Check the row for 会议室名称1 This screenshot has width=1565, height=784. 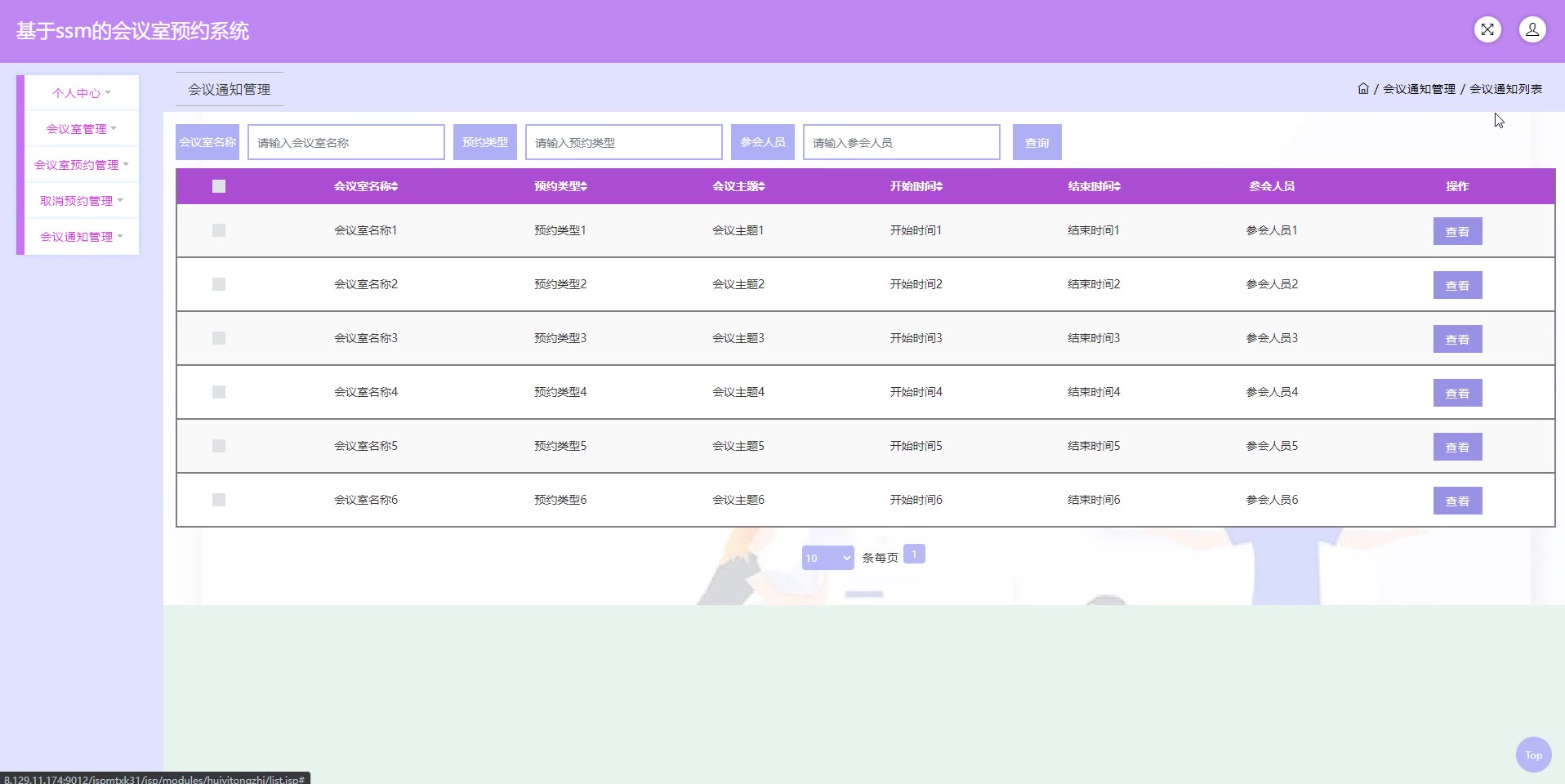(219, 230)
